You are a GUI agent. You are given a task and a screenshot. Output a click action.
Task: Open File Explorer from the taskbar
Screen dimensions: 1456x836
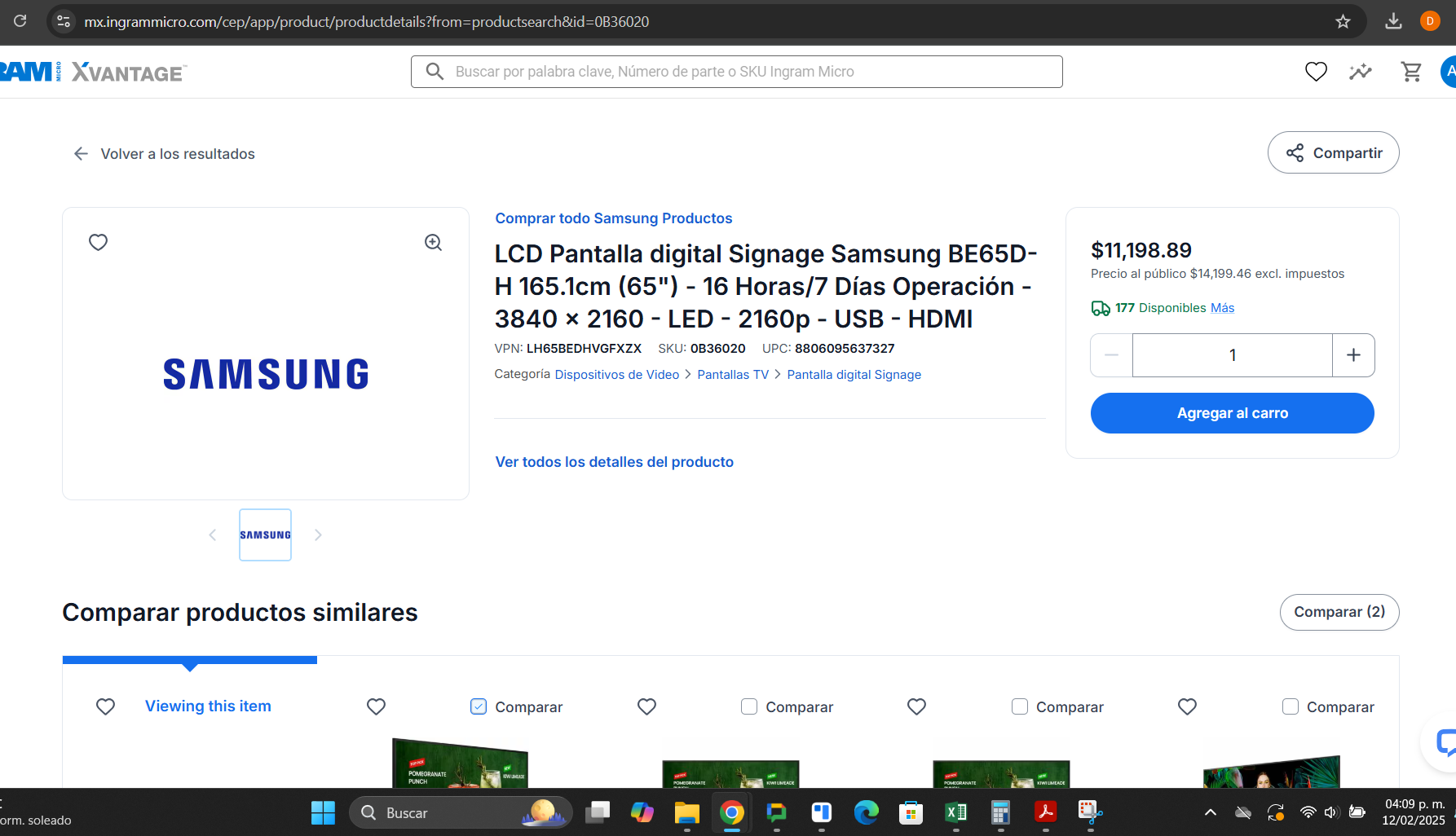click(x=686, y=812)
